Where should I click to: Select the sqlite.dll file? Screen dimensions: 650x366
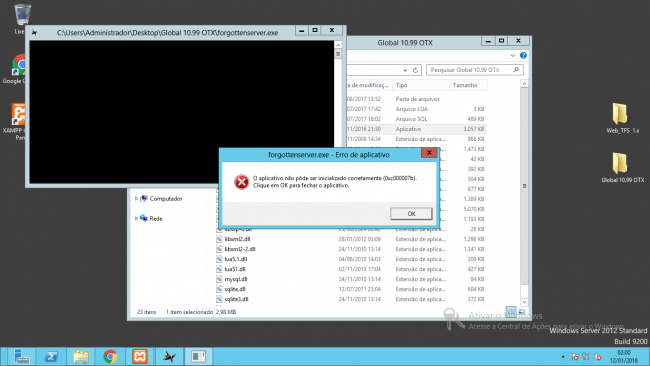tap(235, 289)
